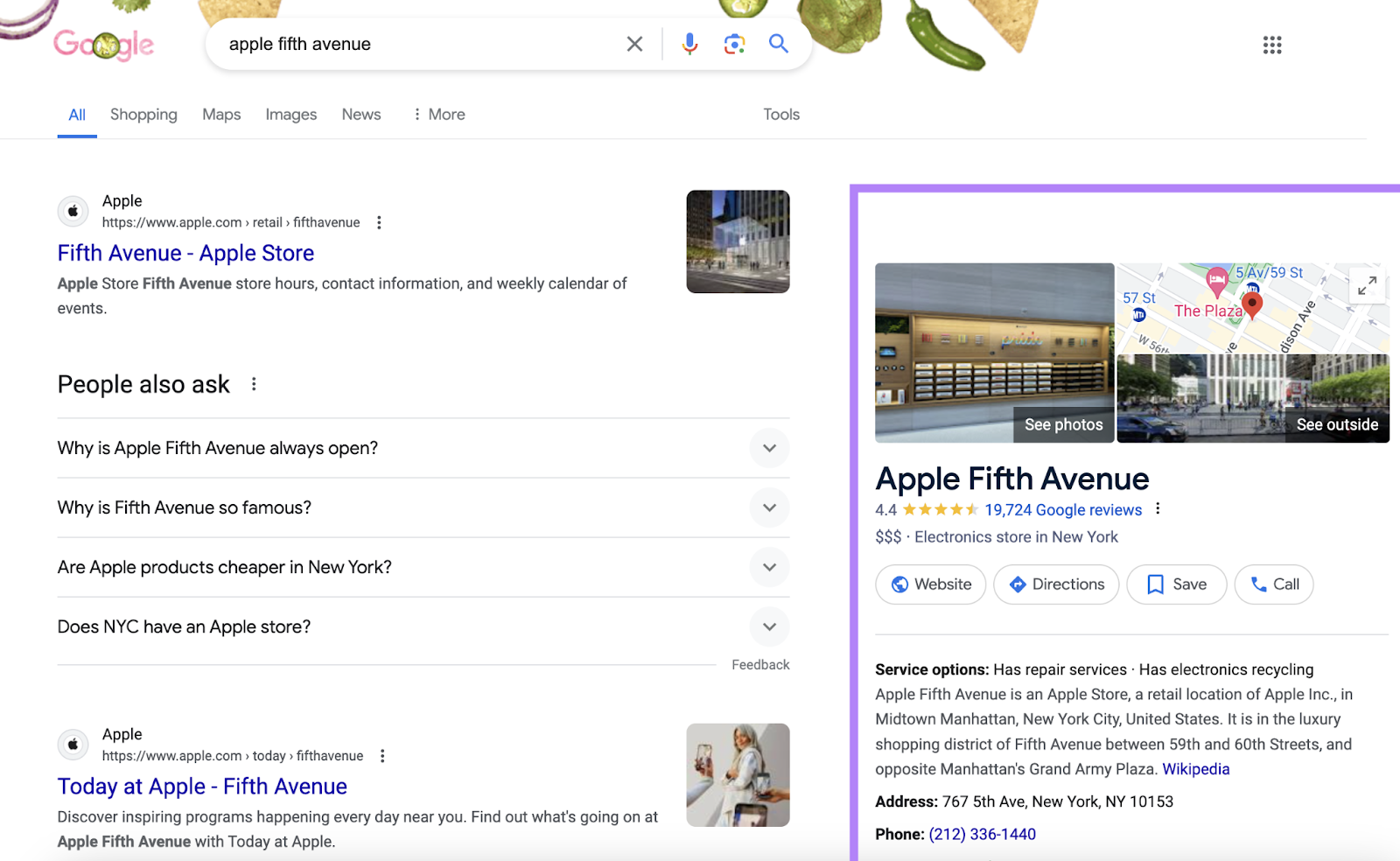Open the Maps tab

tap(220, 114)
